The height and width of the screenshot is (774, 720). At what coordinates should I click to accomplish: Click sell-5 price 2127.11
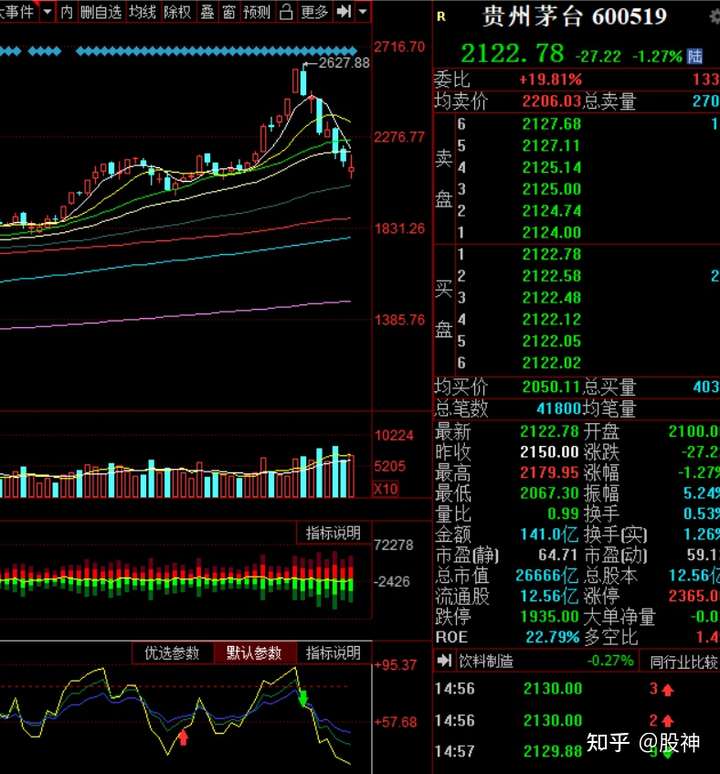pos(552,146)
